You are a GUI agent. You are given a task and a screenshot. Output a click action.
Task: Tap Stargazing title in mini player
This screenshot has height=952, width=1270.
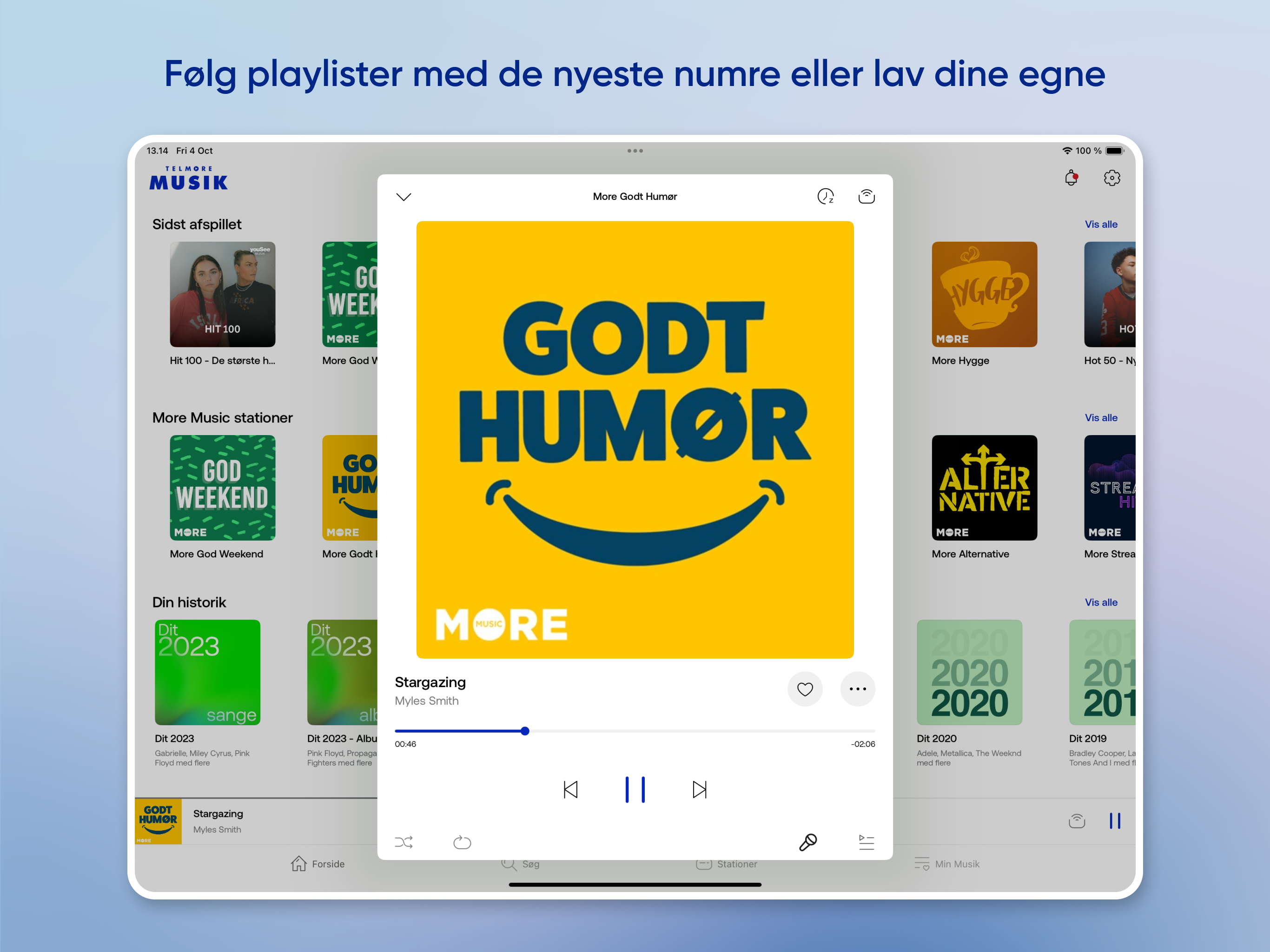(x=218, y=813)
